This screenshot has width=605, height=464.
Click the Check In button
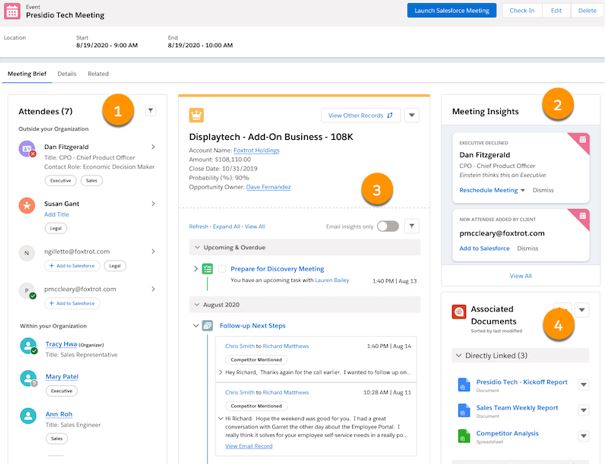[522, 10]
